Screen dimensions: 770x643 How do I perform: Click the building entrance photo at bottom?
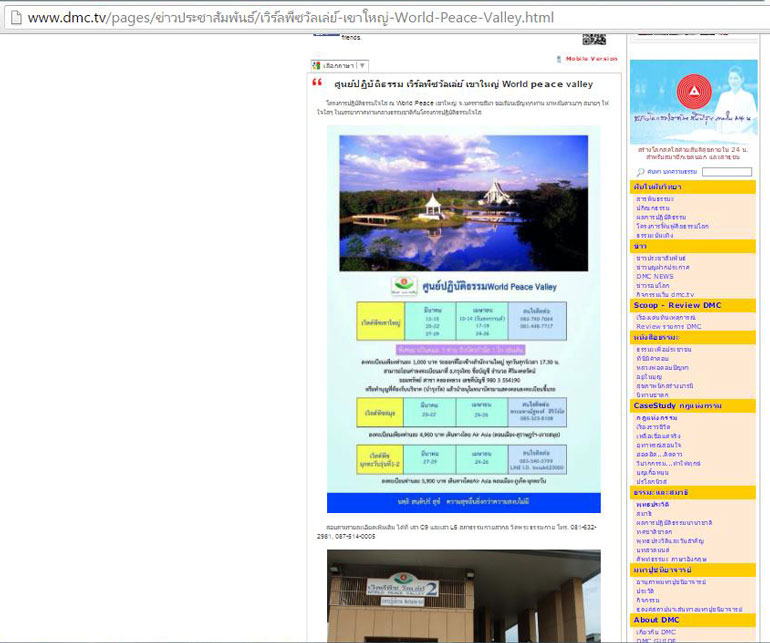(463, 596)
